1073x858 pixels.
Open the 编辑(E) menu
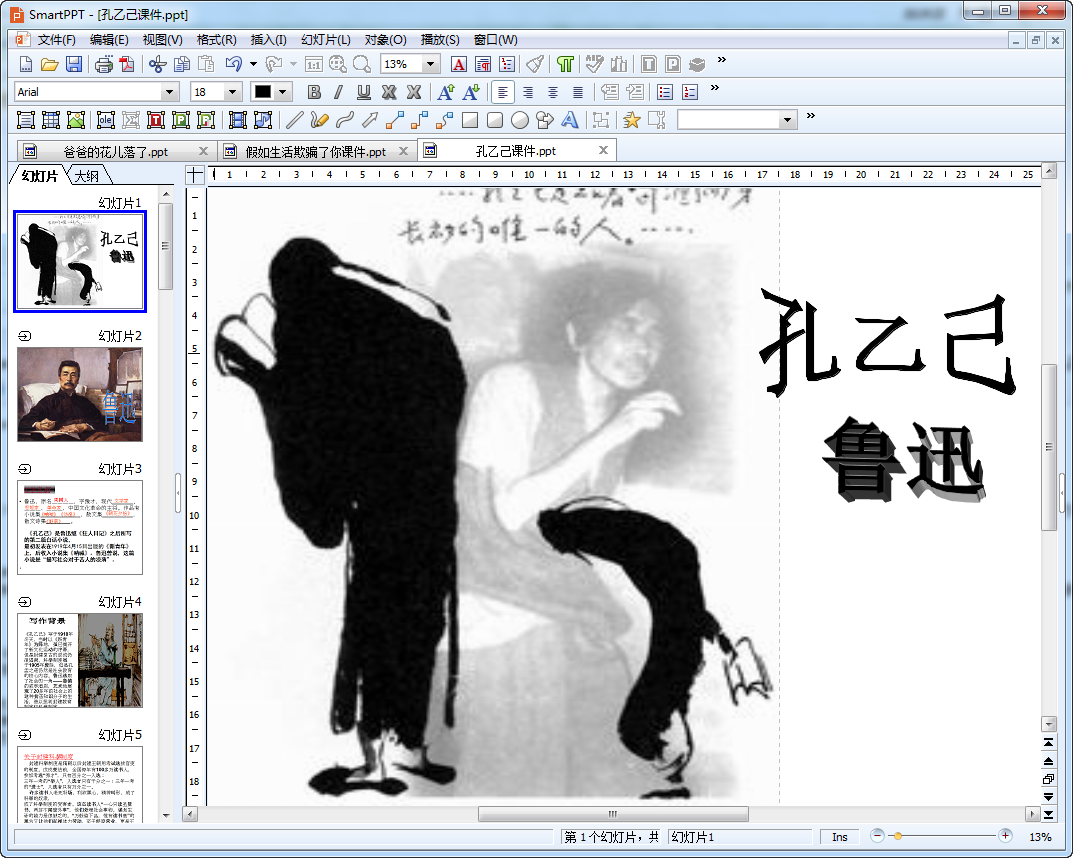click(x=109, y=40)
